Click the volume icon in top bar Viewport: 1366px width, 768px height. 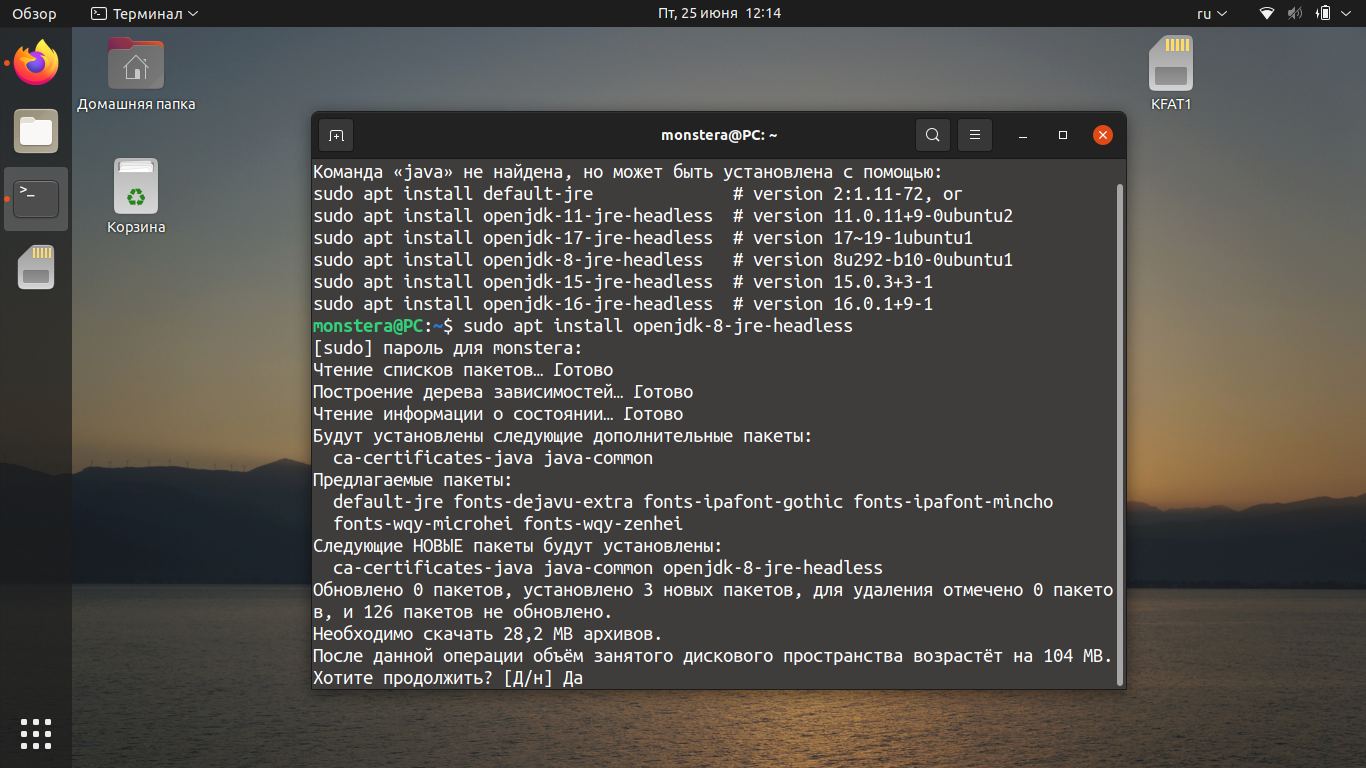pyautogui.click(x=1295, y=13)
